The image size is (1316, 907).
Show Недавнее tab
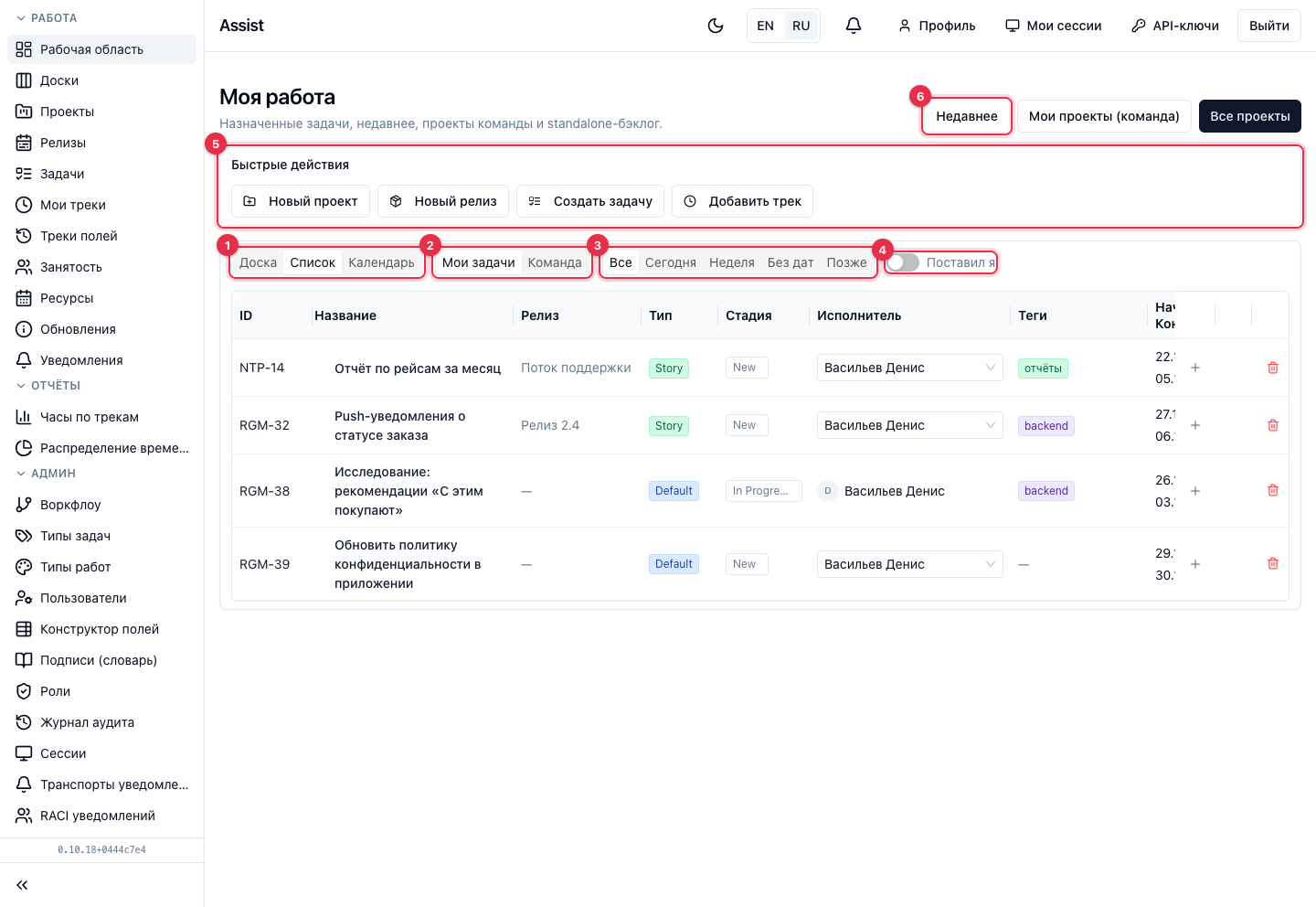(967, 116)
